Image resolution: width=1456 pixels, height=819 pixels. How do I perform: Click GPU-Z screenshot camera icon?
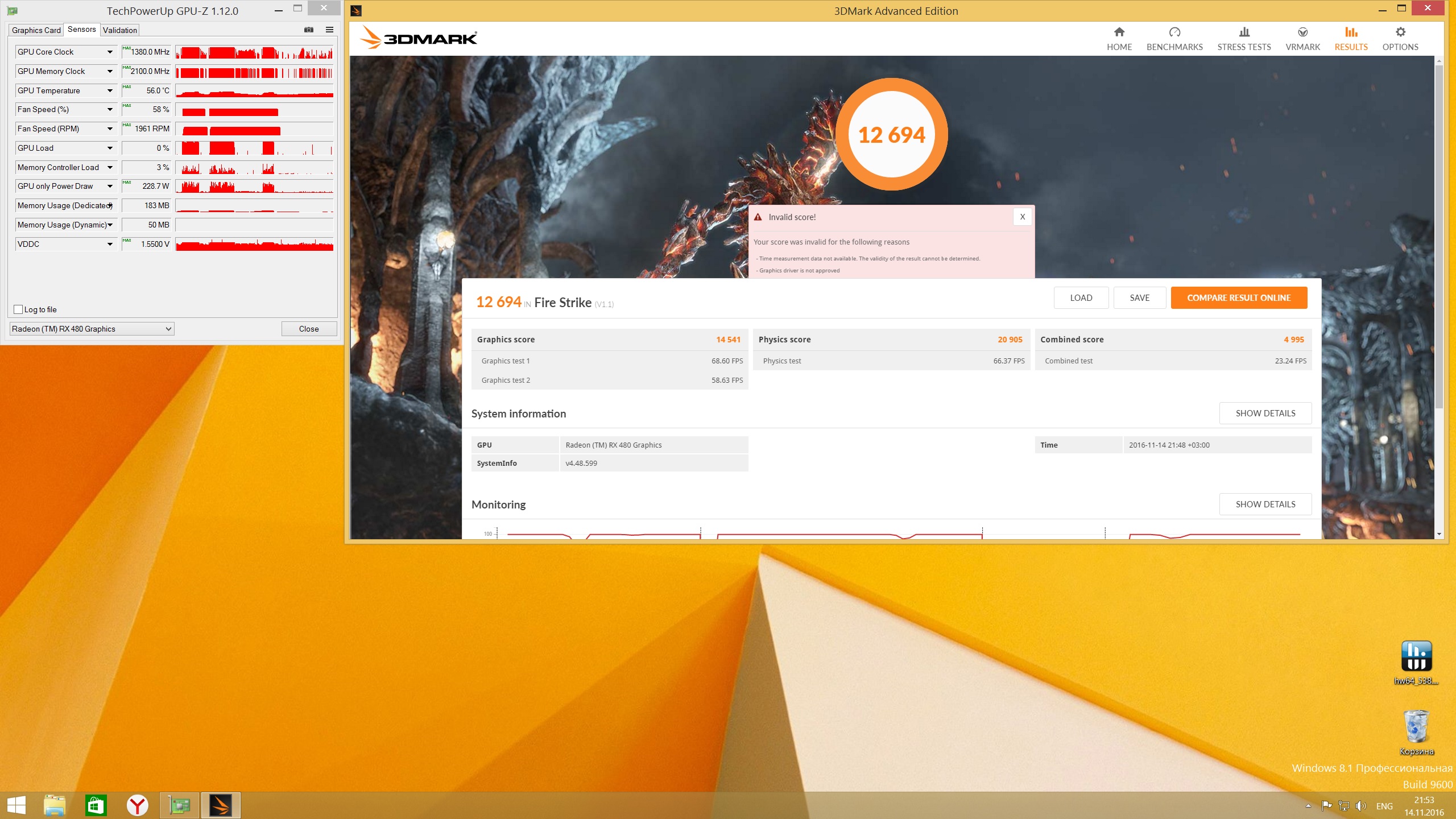[309, 30]
